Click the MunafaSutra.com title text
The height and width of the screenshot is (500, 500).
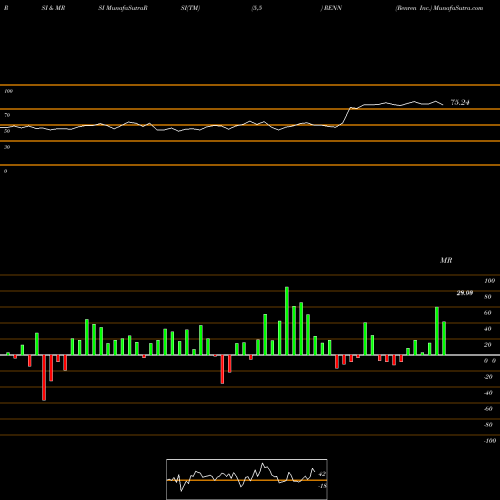pyautogui.click(x=458, y=8)
